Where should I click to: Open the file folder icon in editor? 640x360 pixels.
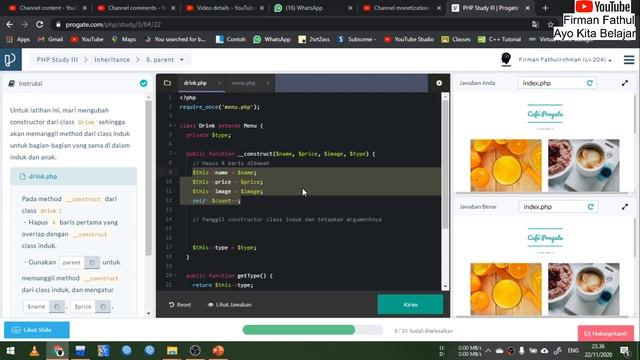(167, 83)
